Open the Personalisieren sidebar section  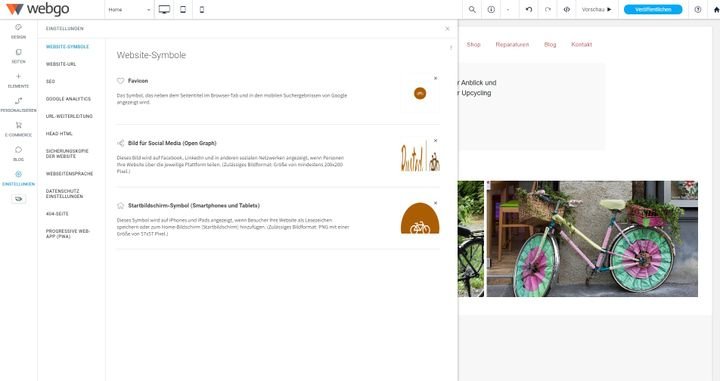(18, 105)
